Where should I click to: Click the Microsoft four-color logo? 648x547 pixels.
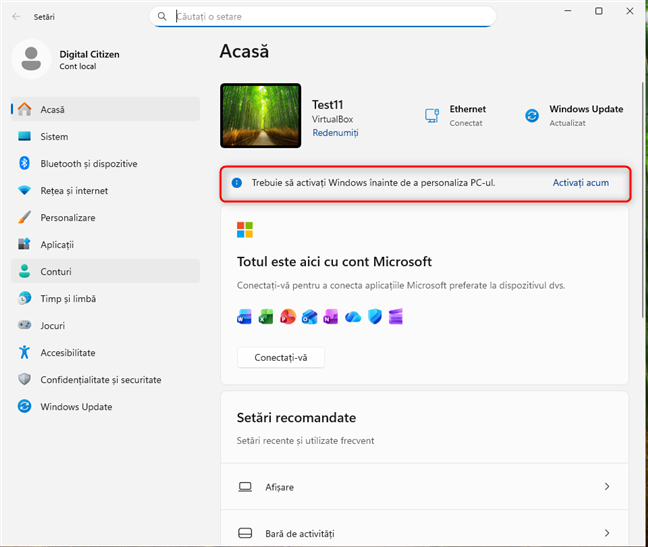pos(245,230)
